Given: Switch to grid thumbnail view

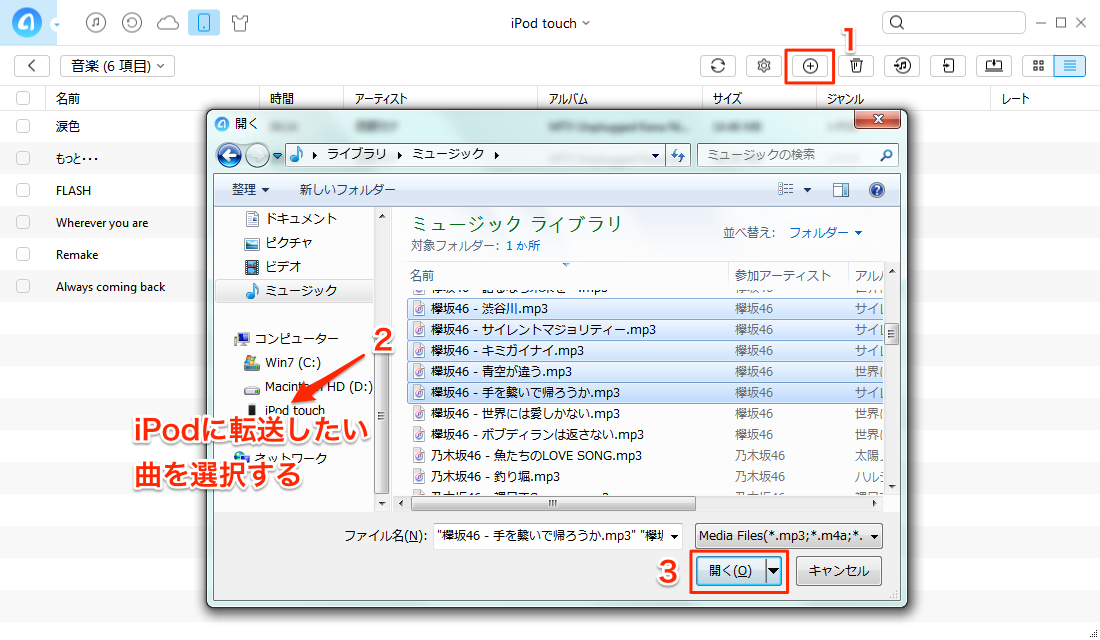Looking at the screenshot, I should coord(1038,66).
